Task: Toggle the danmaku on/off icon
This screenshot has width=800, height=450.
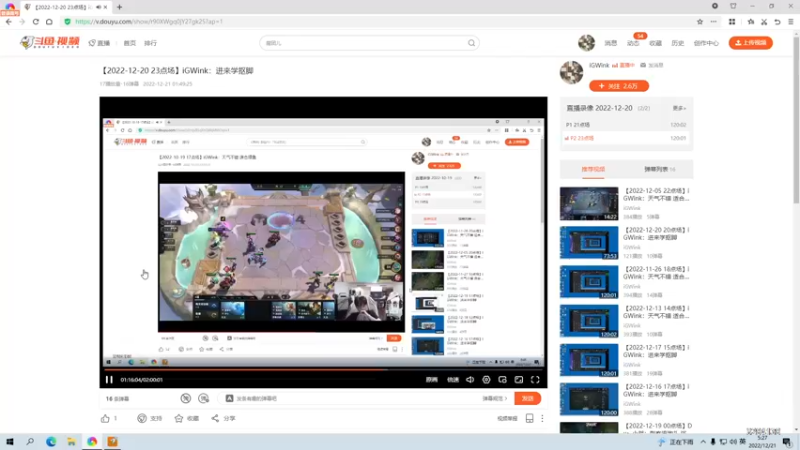Action: [x=186, y=398]
